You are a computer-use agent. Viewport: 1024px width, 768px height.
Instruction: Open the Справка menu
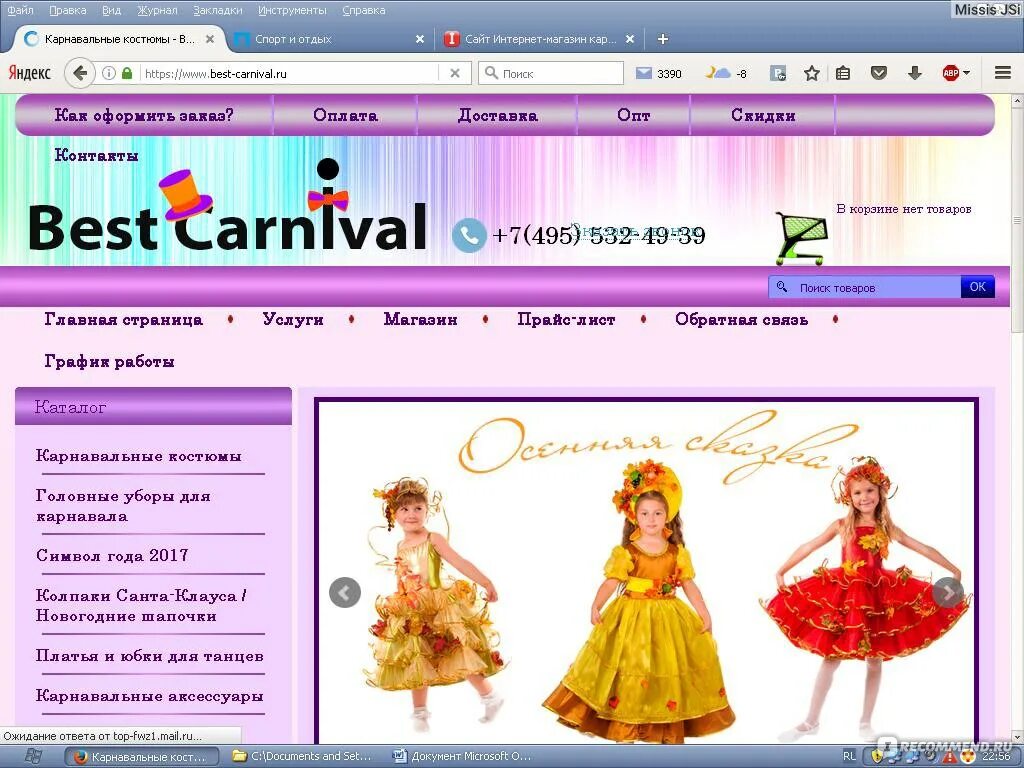click(364, 10)
